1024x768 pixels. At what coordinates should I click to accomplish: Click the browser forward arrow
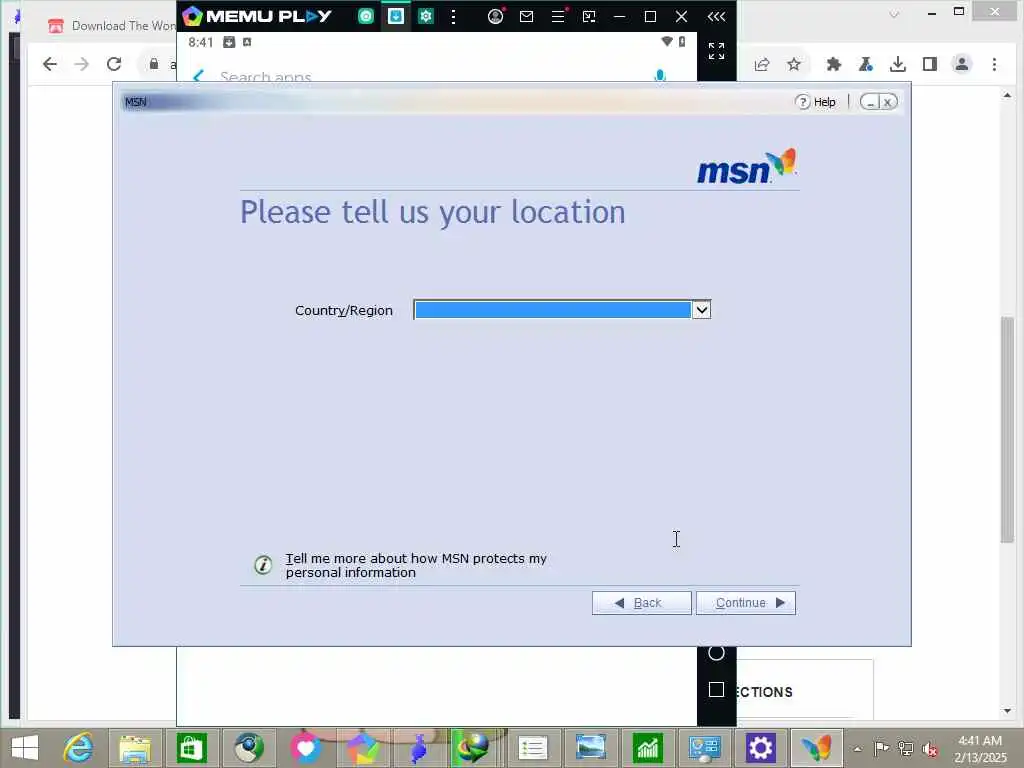tap(82, 64)
